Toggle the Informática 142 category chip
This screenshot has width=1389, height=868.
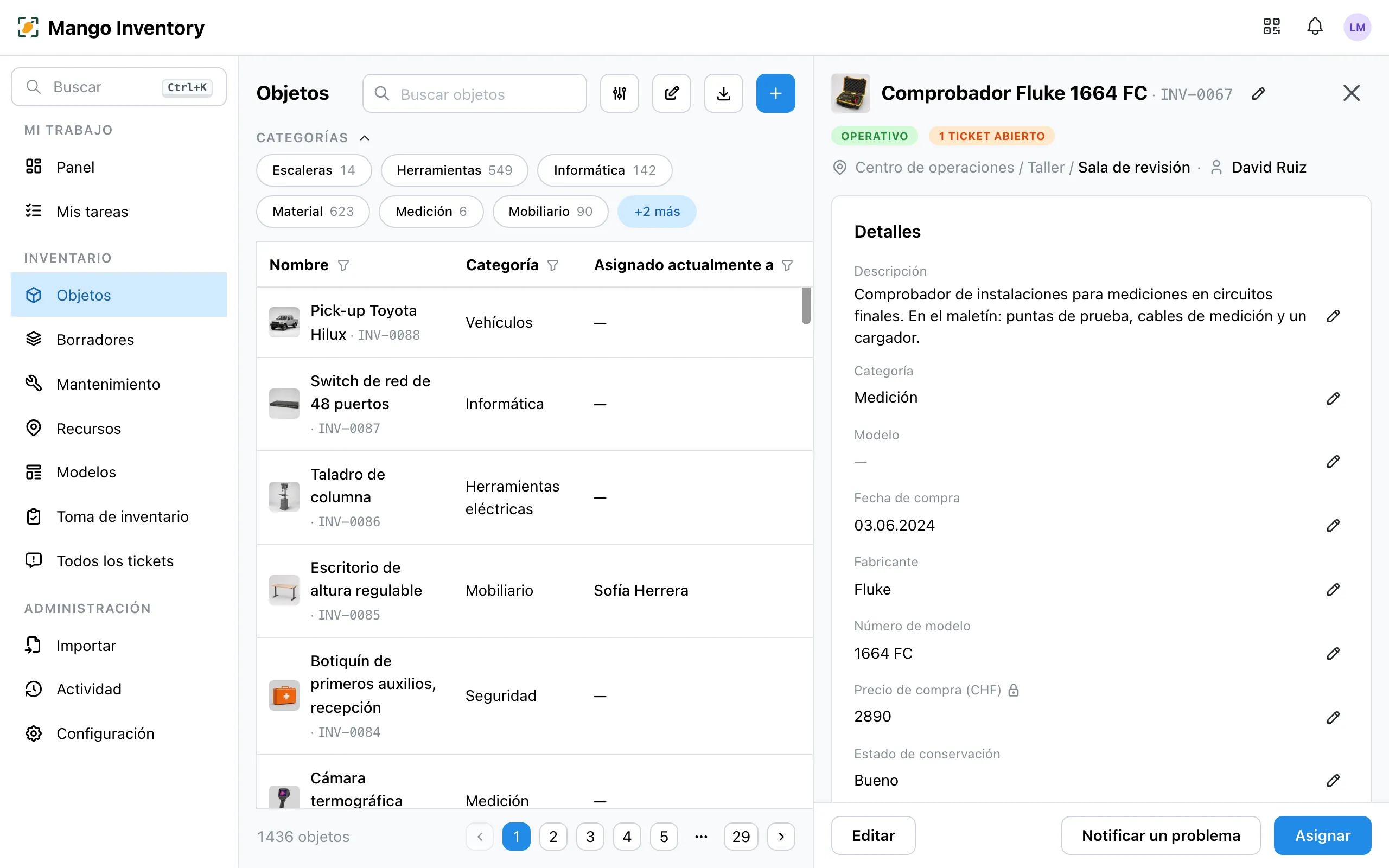pos(604,170)
